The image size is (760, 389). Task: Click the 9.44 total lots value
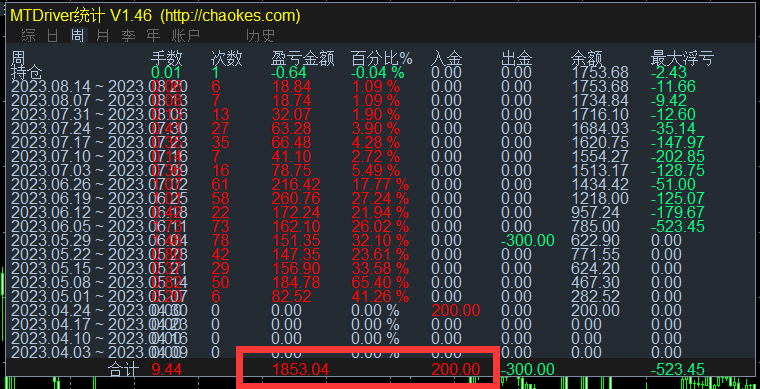167,370
